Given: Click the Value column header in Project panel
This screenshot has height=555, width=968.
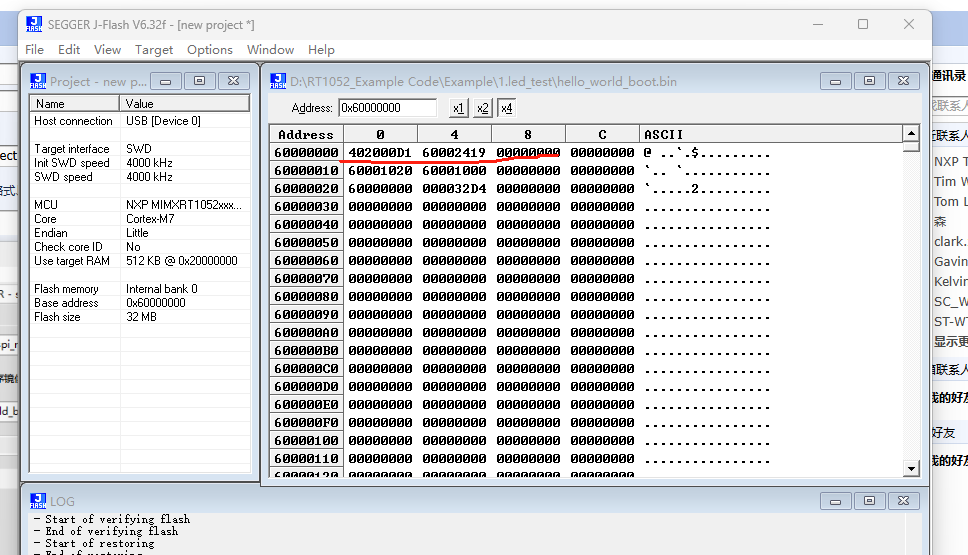Looking at the screenshot, I should (184, 104).
